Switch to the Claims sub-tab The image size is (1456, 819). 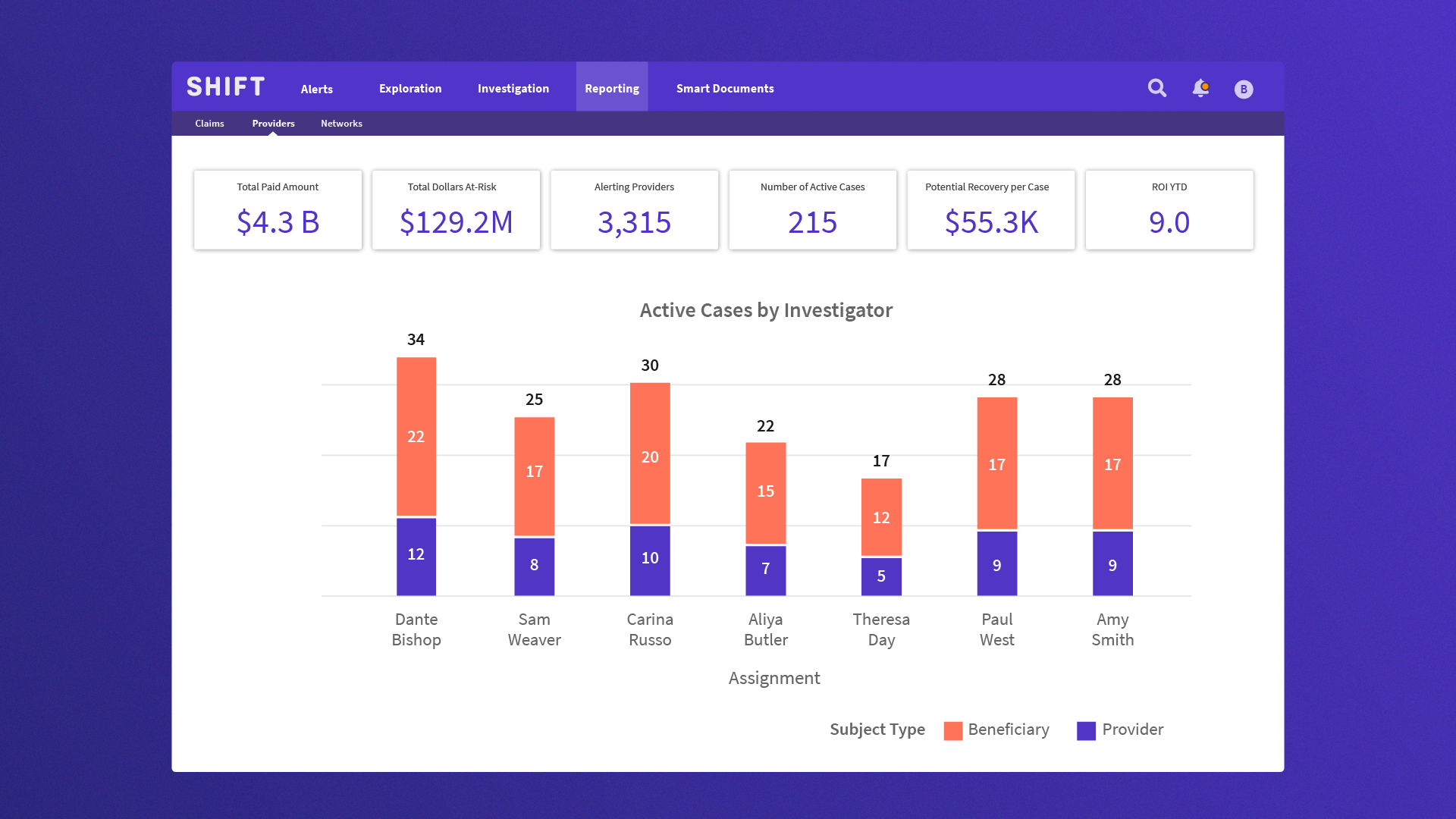[x=209, y=124]
